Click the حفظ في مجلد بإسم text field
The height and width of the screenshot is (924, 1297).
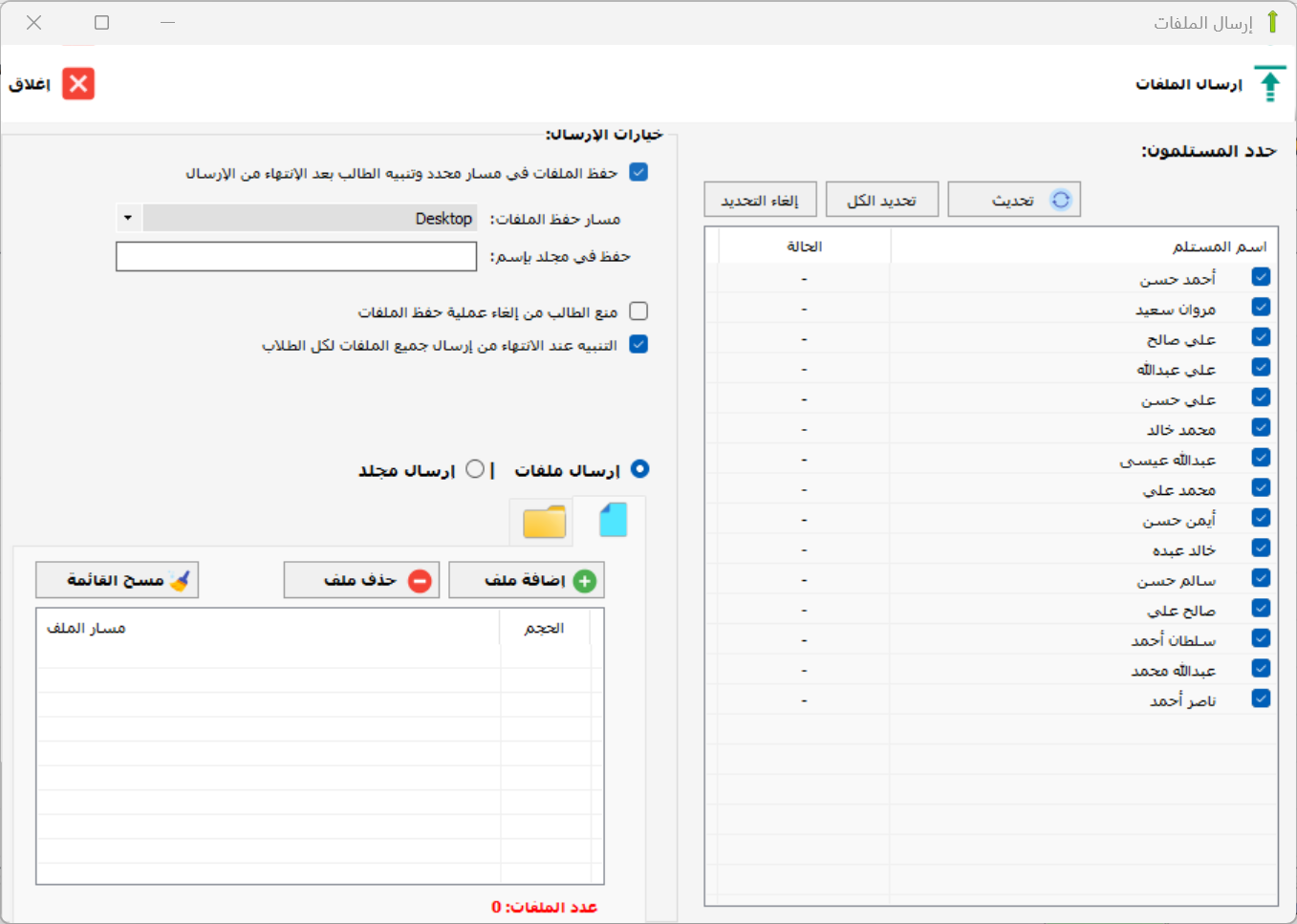point(296,256)
